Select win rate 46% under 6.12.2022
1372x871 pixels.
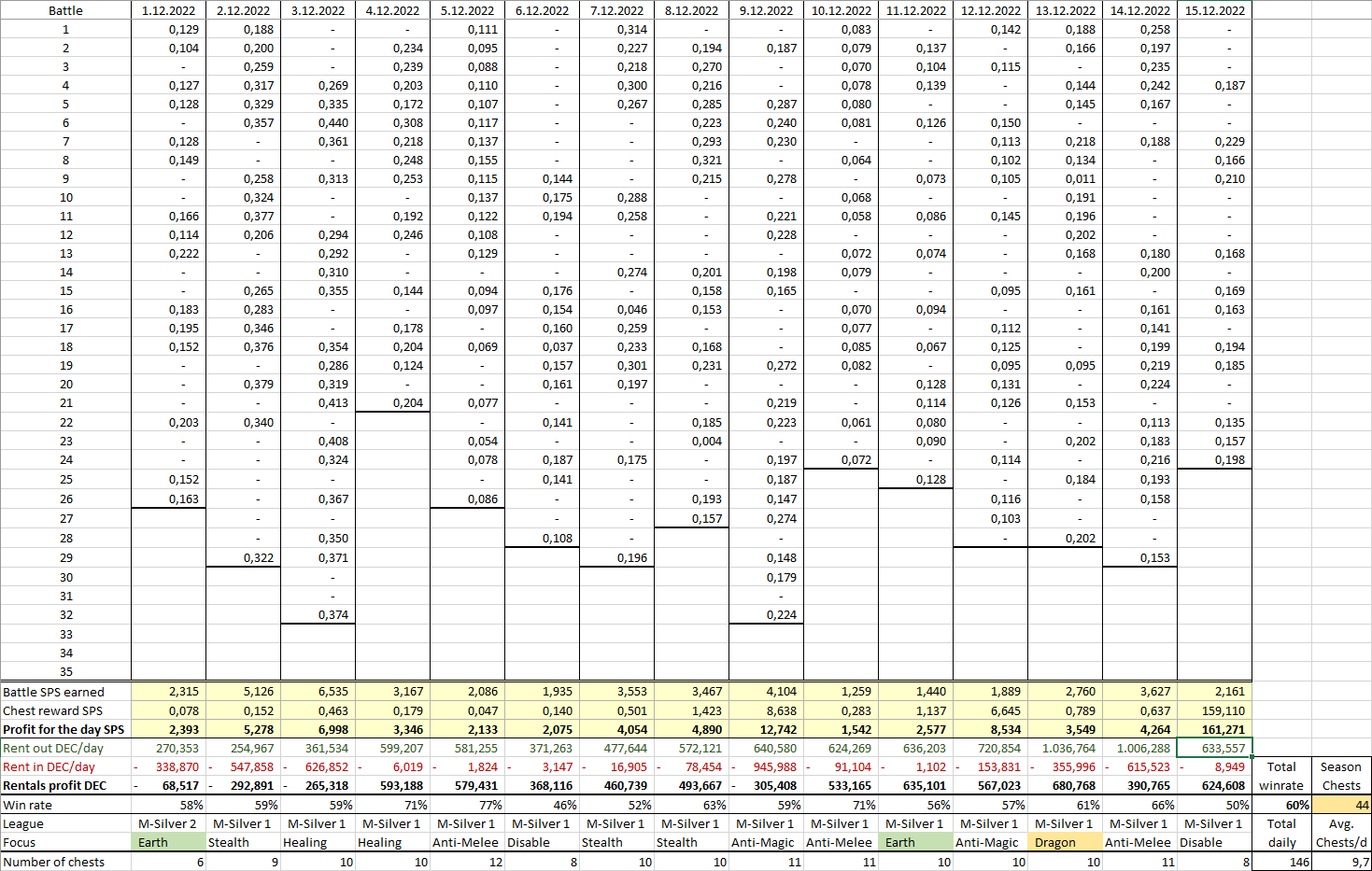(x=542, y=805)
